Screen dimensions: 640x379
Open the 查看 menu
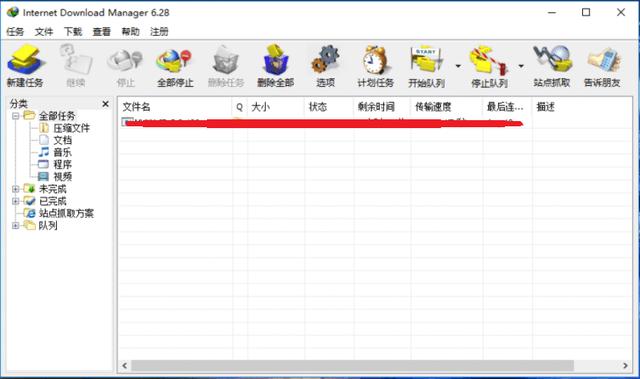(x=101, y=31)
